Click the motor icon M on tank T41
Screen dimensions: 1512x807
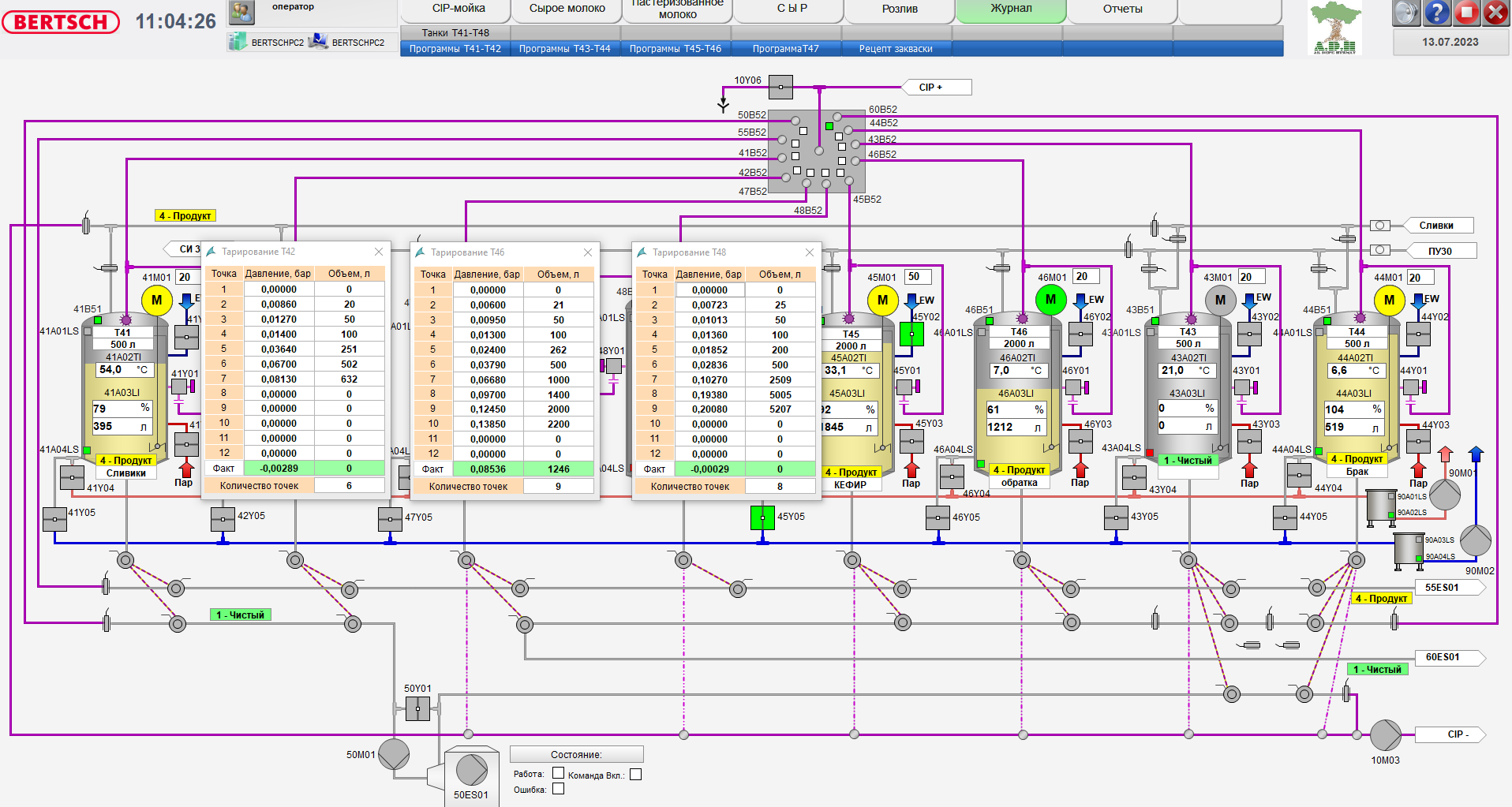(156, 300)
